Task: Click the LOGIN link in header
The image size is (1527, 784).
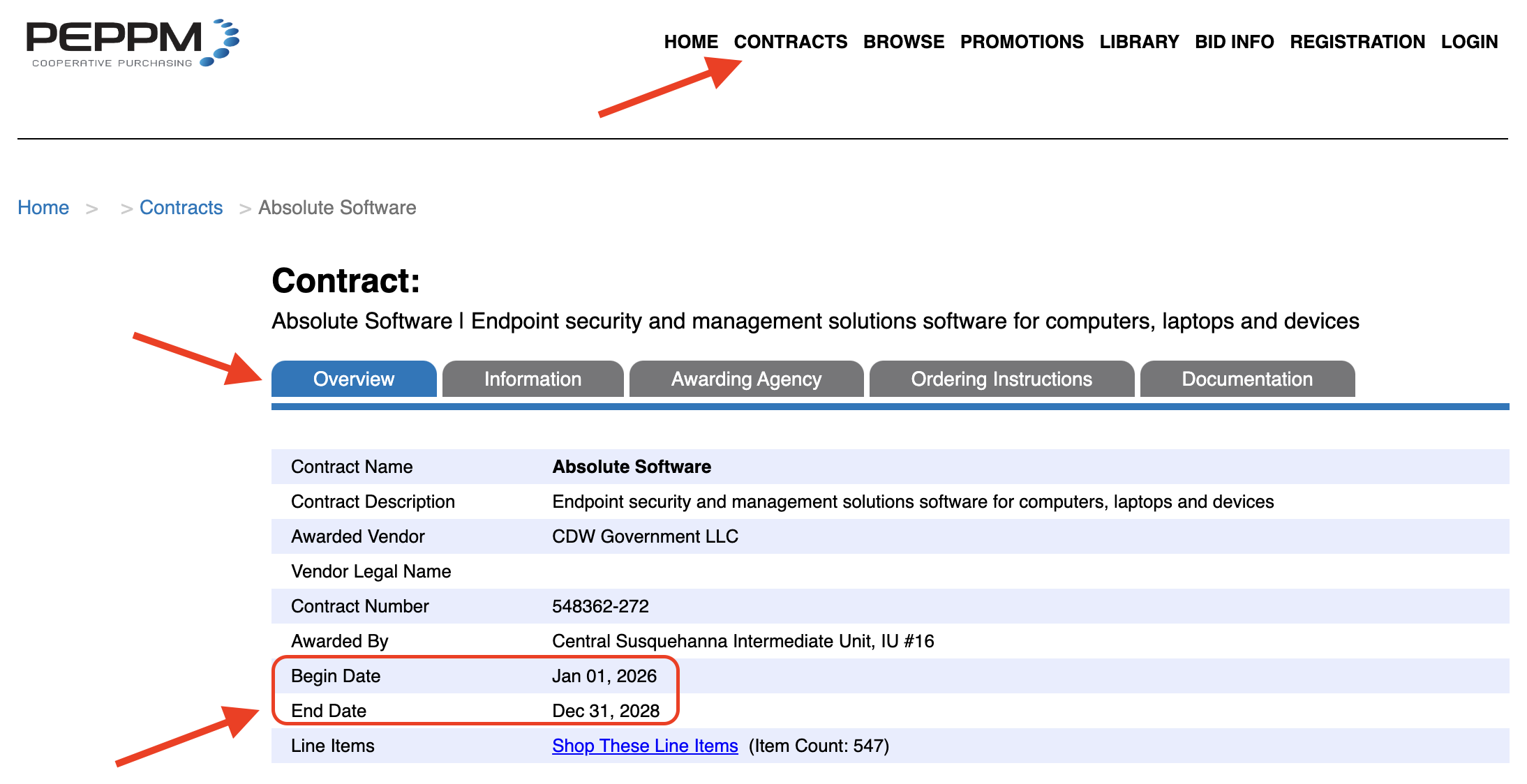Action: (x=1469, y=42)
